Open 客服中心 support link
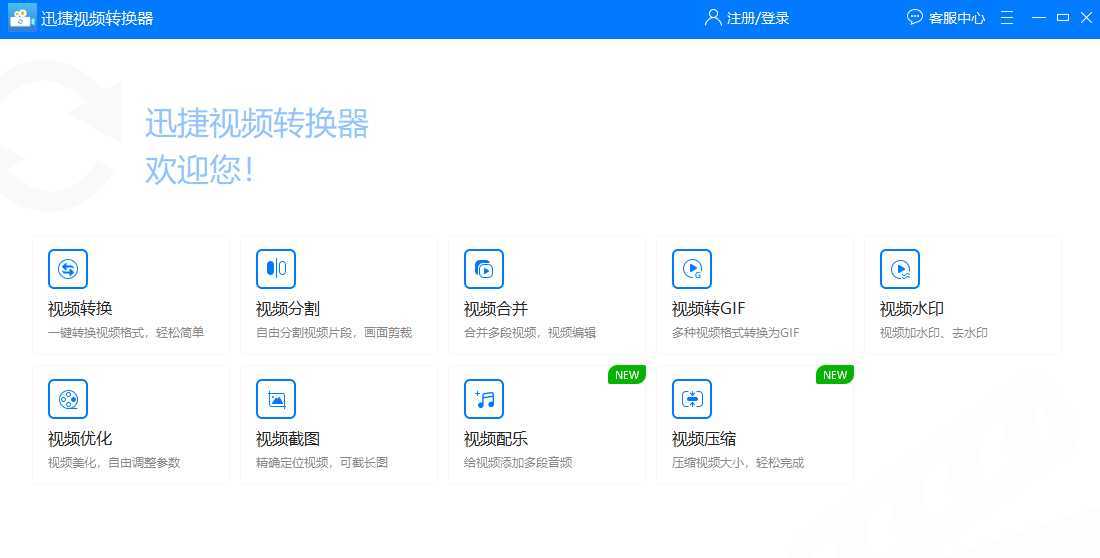The height and width of the screenshot is (558, 1100). (957, 18)
